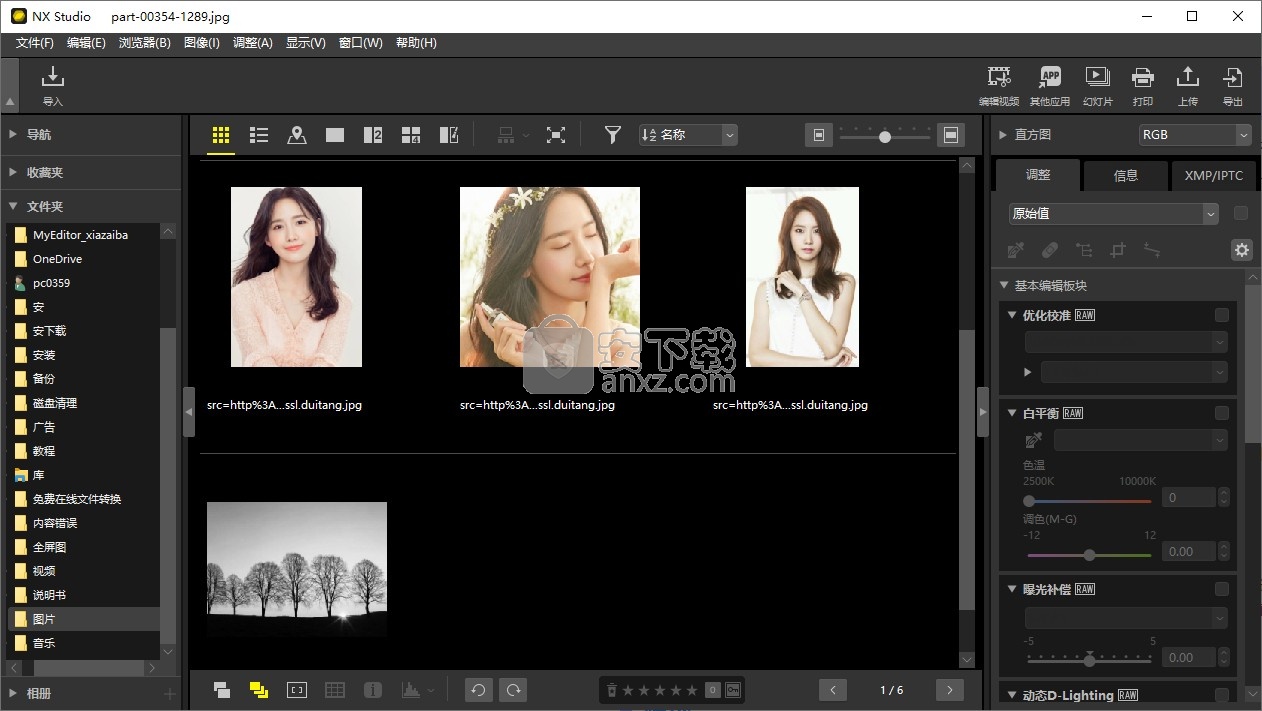The width and height of the screenshot is (1262, 711).
Task: Select the black-and-white trees thumbnail
Action: click(x=297, y=570)
